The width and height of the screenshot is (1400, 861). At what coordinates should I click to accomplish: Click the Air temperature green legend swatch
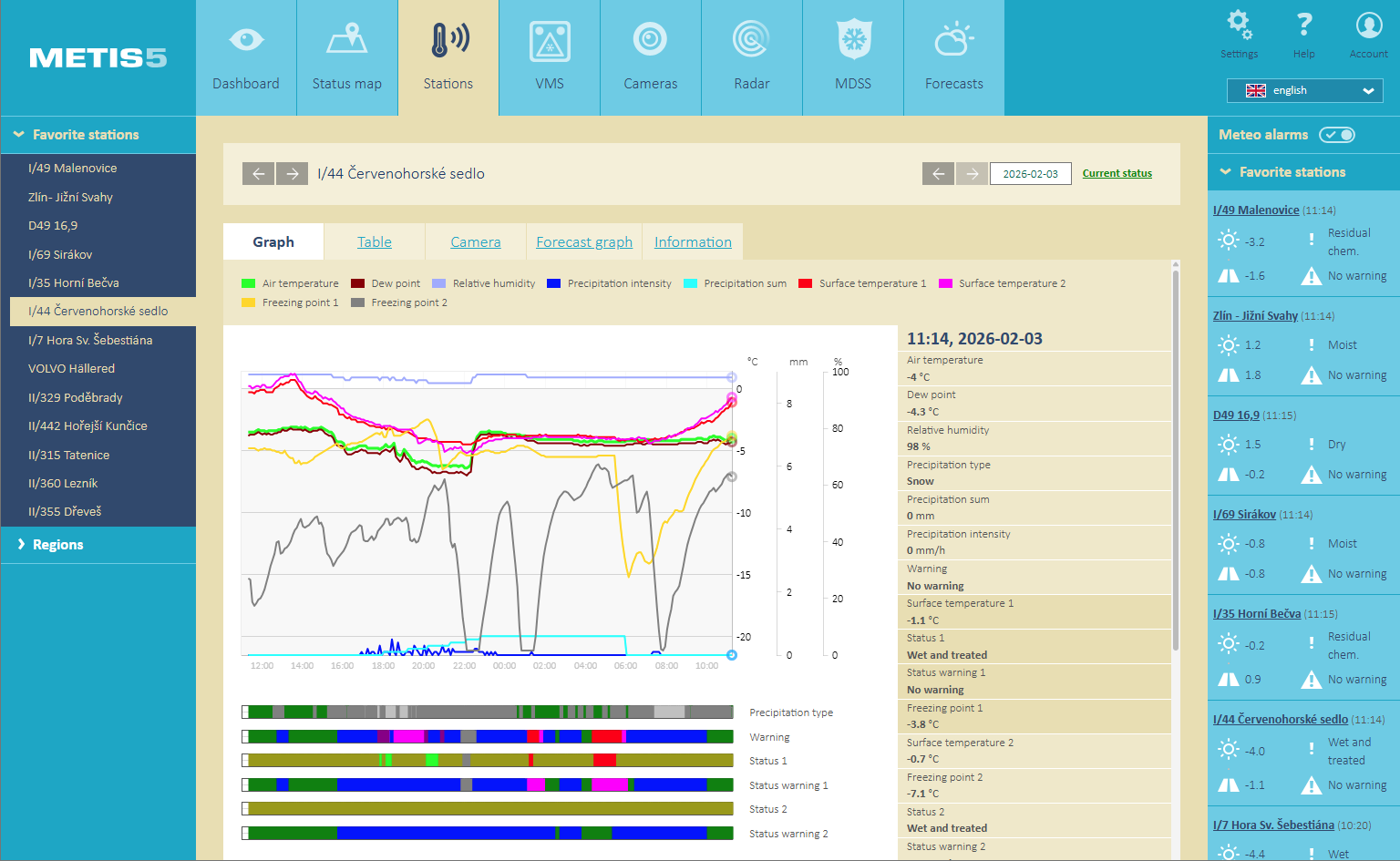tap(248, 283)
